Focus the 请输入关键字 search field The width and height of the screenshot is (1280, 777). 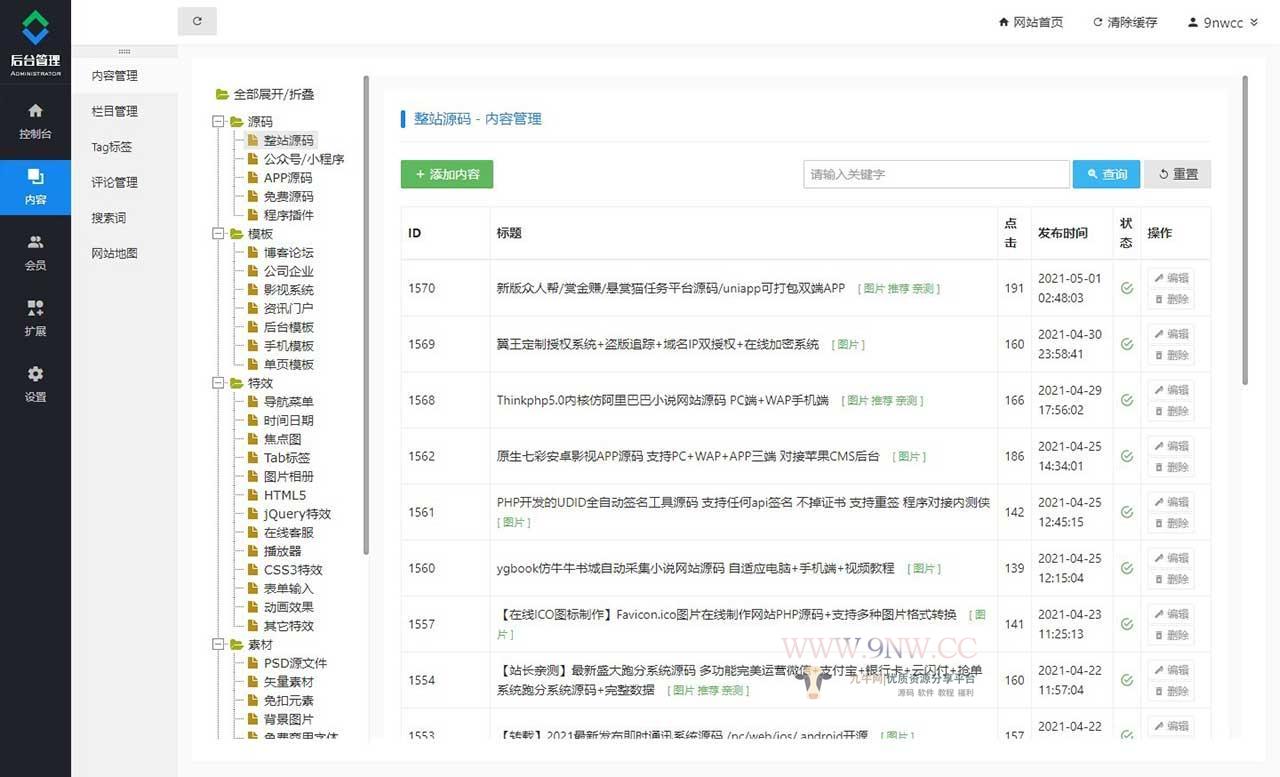[936, 174]
